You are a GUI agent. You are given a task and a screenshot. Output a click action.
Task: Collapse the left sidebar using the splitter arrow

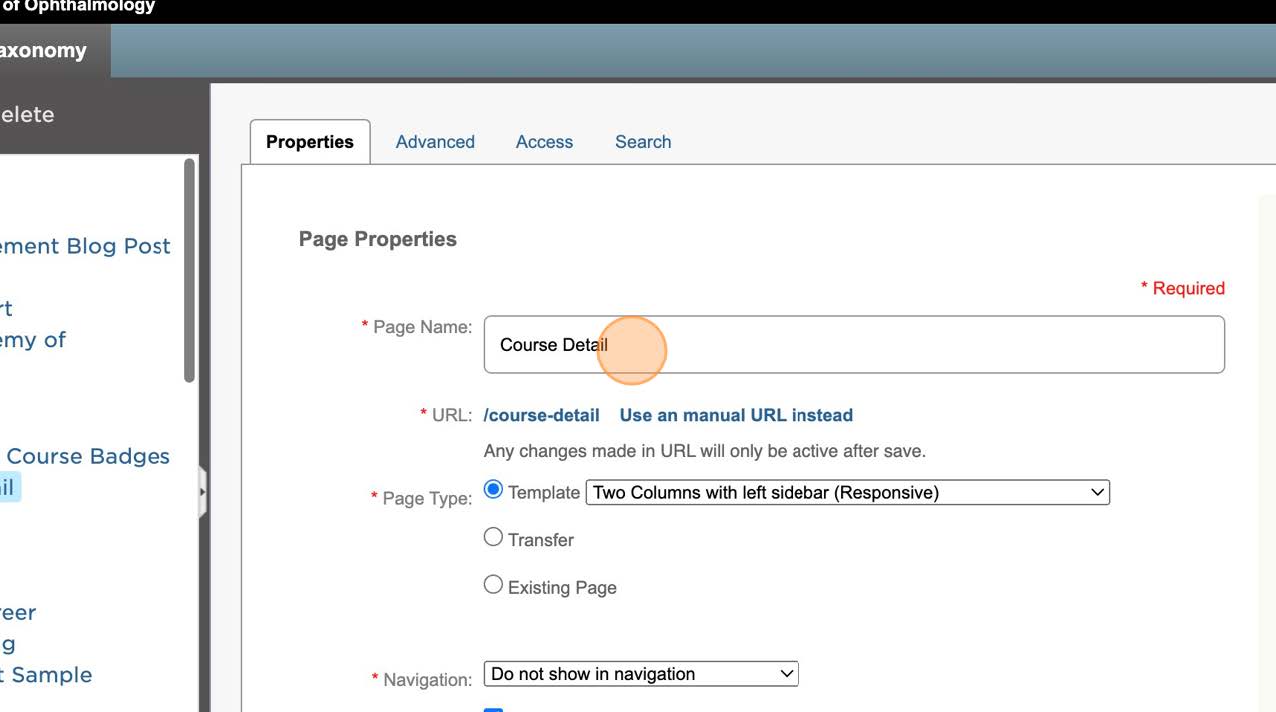(203, 492)
